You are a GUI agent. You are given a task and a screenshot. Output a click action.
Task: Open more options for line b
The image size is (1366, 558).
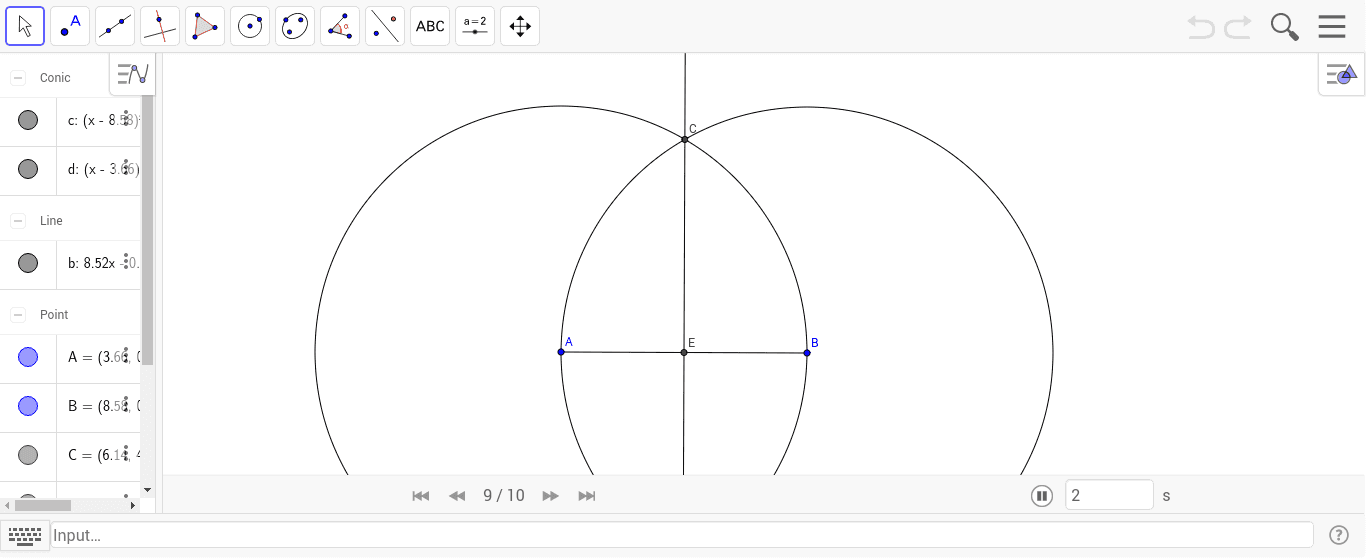(x=126, y=262)
